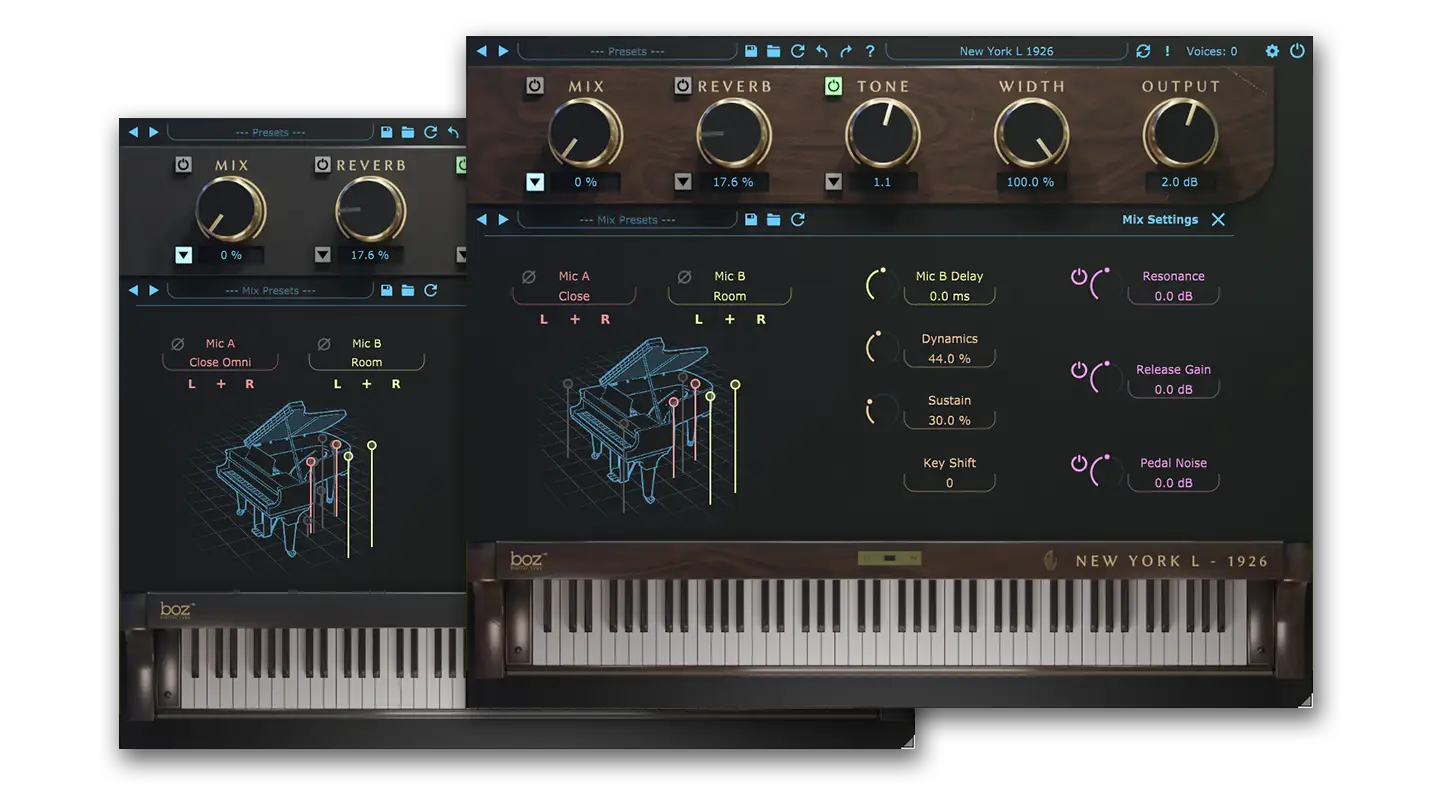Open the New York L 1926 instrument selector
This screenshot has width=1444, height=788.
1005,51
